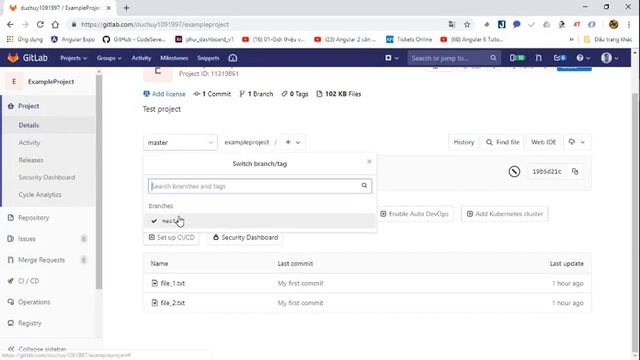This screenshot has width=640, height=360.
Task: Open a new browser tab
Action: coord(127,8)
